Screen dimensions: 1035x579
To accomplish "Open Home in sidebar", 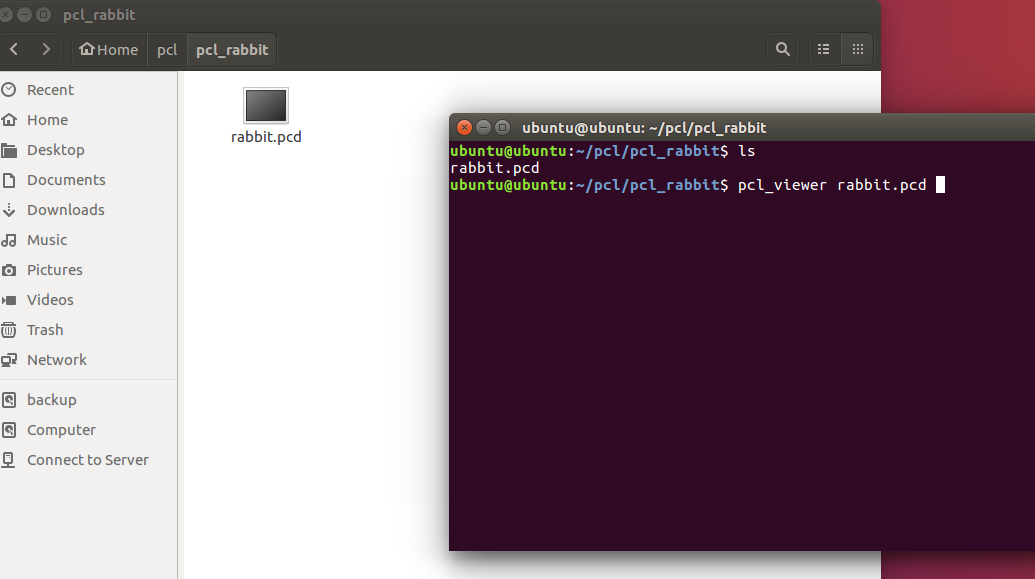I will [88, 119].
